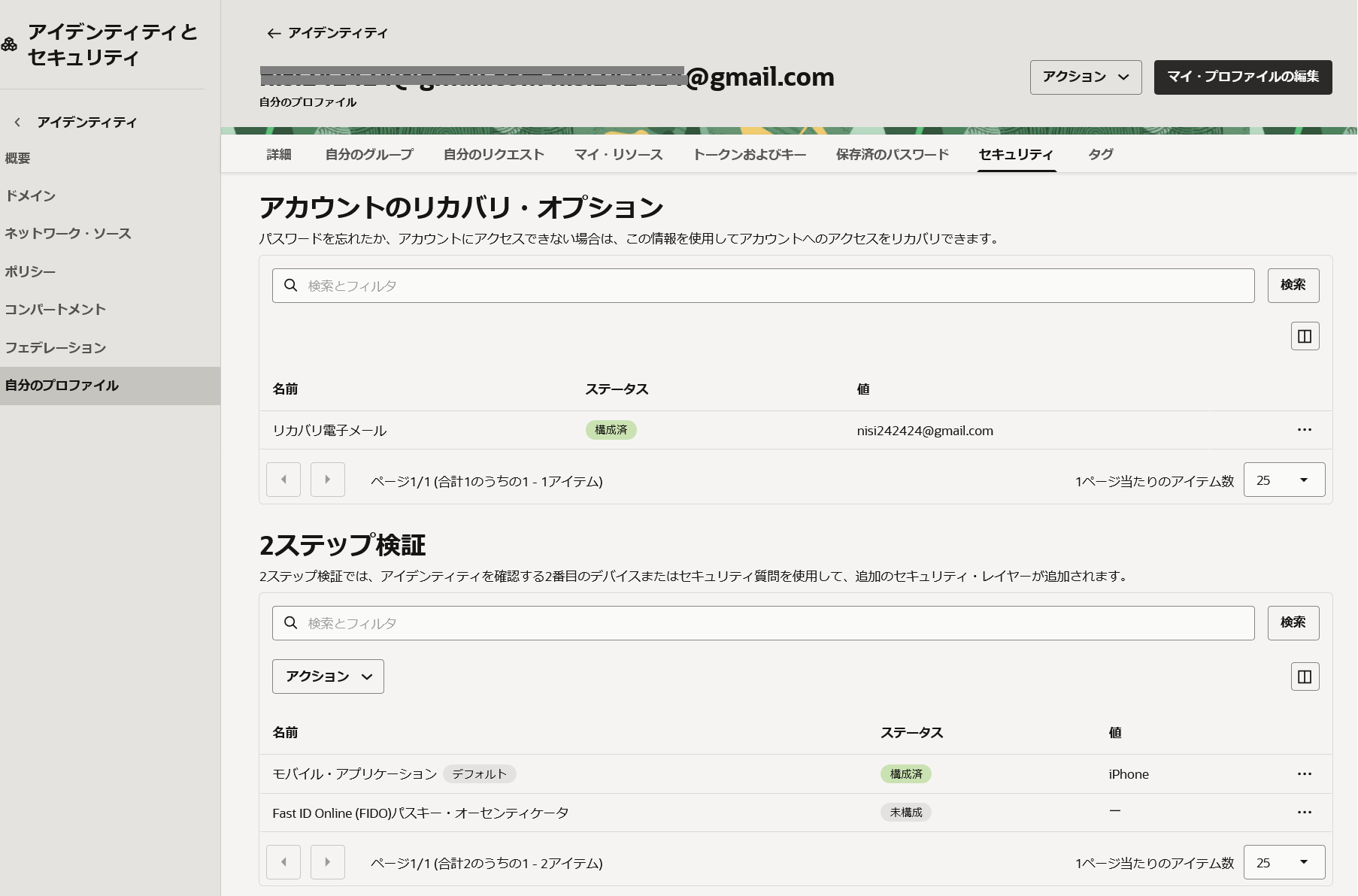Click the リカバリ電子メール row name
Image resolution: width=1358 pixels, height=896 pixels.
coord(329,431)
